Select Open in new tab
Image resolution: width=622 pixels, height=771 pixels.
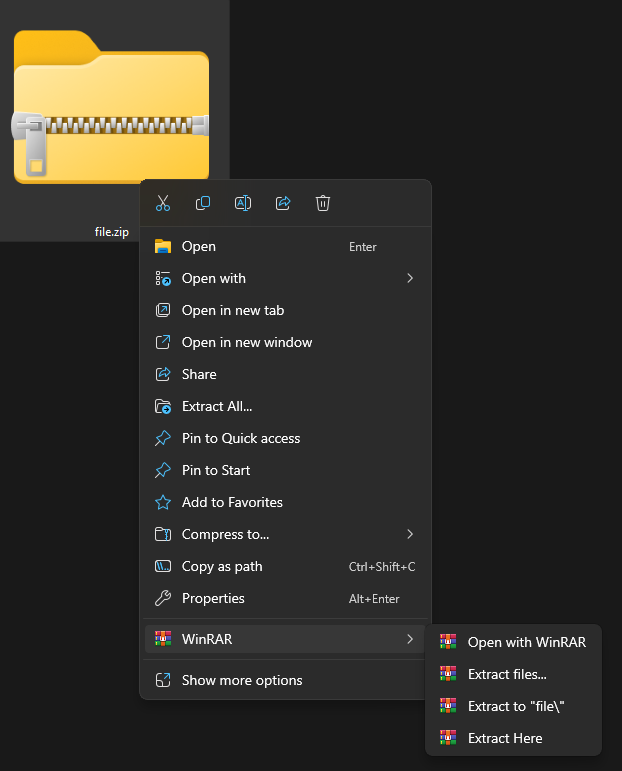click(233, 310)
